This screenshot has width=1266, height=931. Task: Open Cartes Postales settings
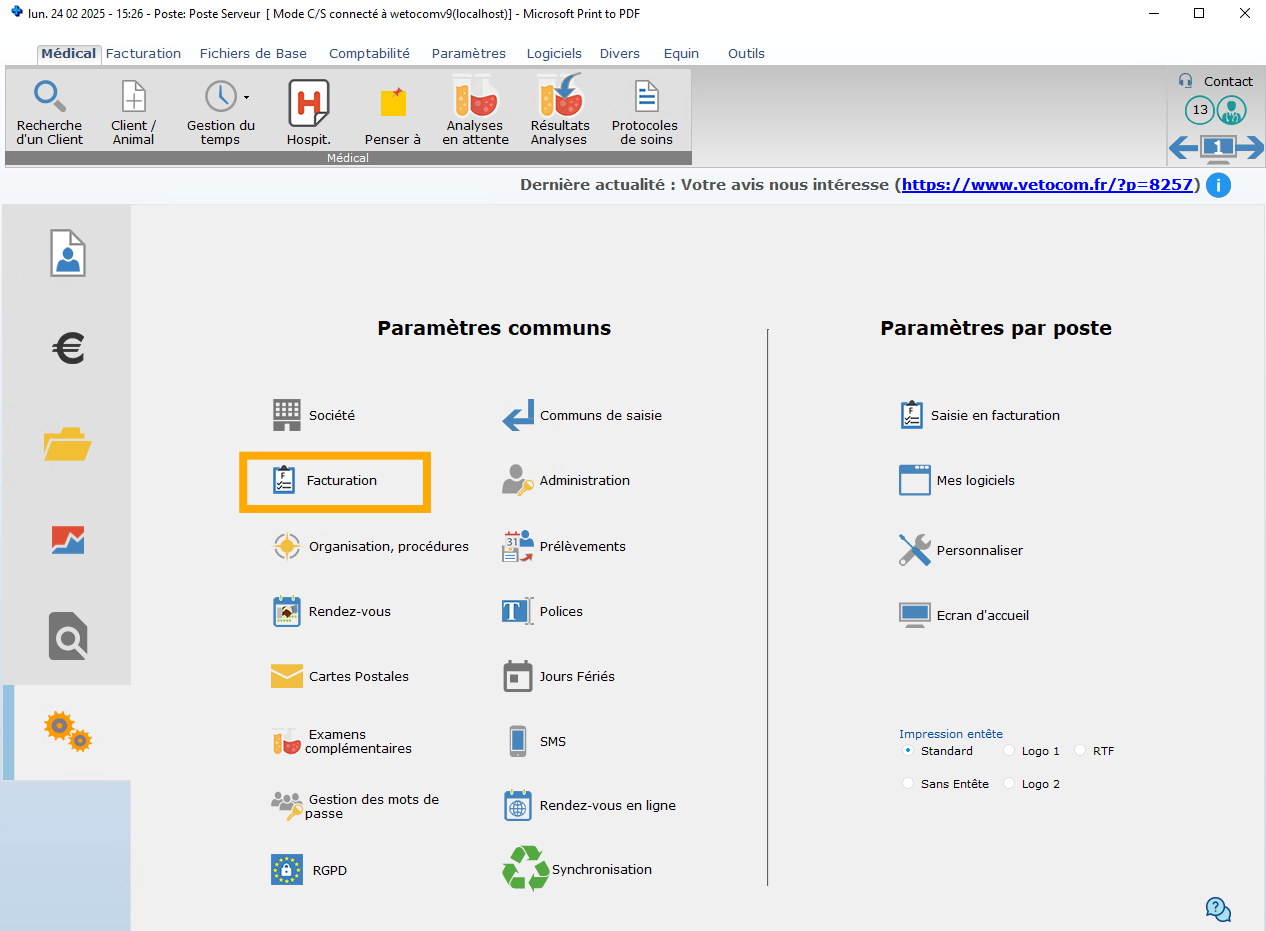tap(340, 676)
